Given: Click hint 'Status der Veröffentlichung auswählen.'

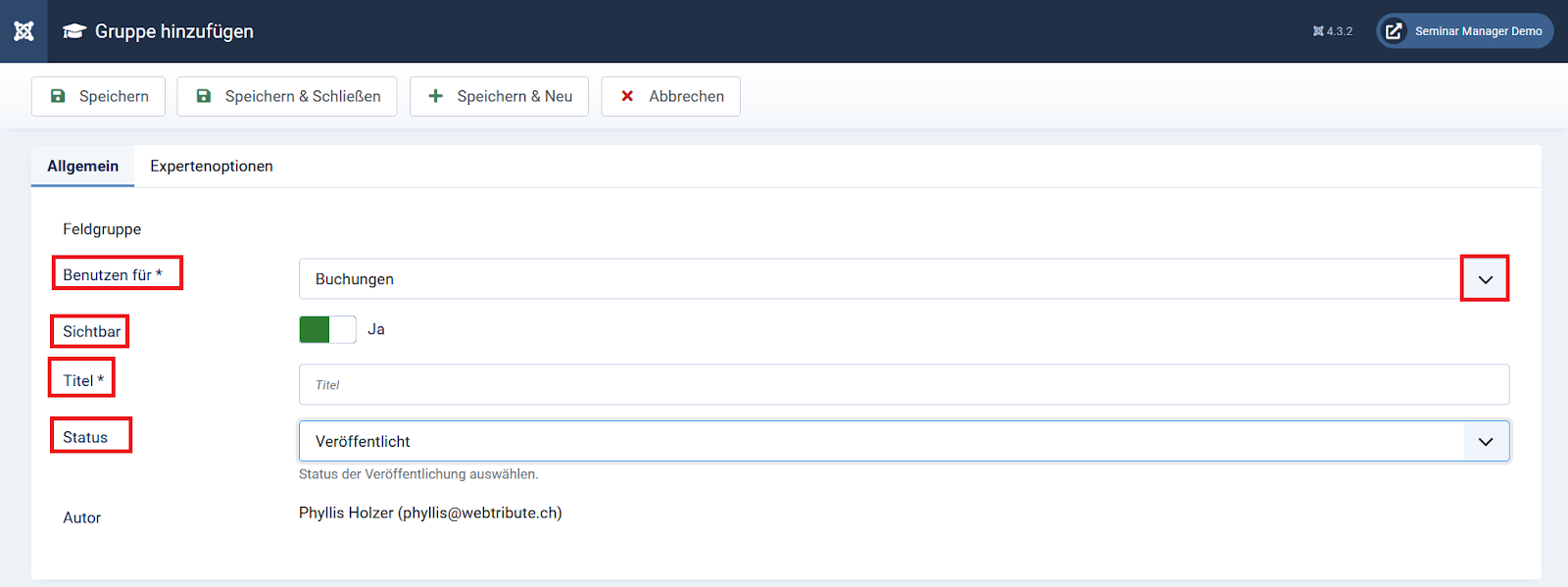Looking at the screenshot, I should 418,474.
